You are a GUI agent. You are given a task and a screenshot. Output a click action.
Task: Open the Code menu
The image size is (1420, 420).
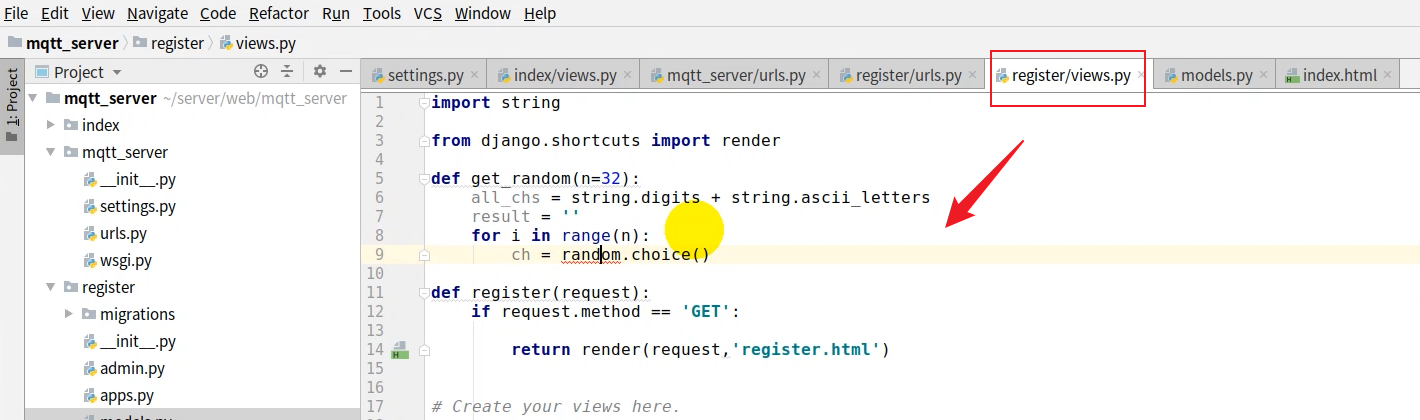coord(218,14)
